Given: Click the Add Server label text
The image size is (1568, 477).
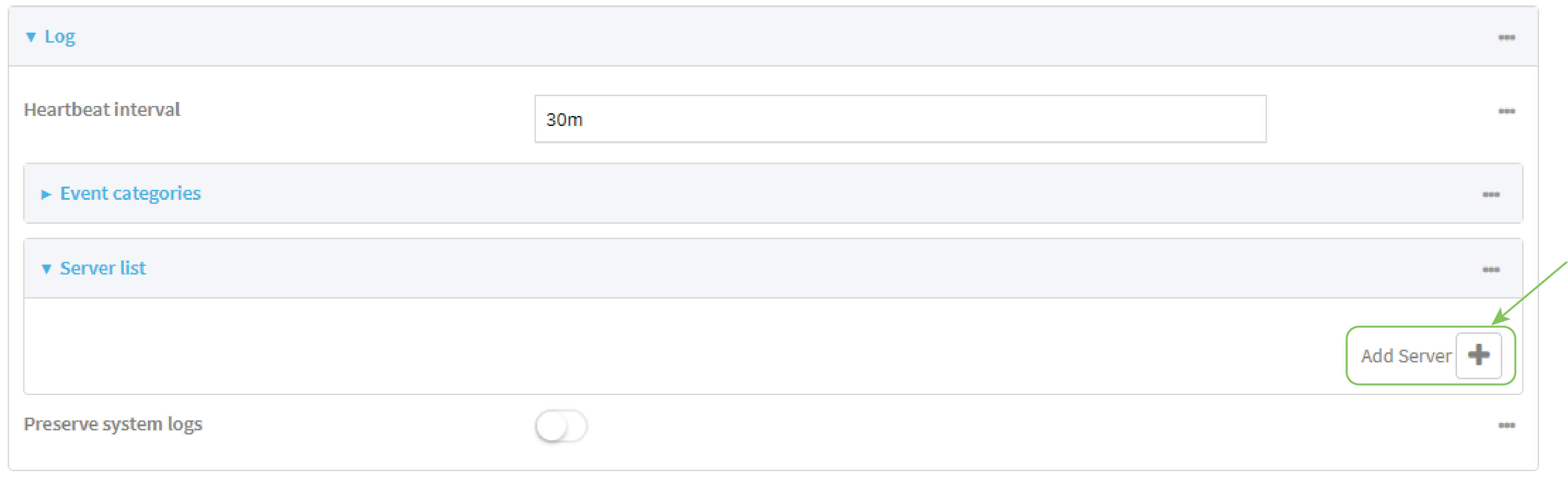Looking at the screenshot, I should [x=1406, y=356].
